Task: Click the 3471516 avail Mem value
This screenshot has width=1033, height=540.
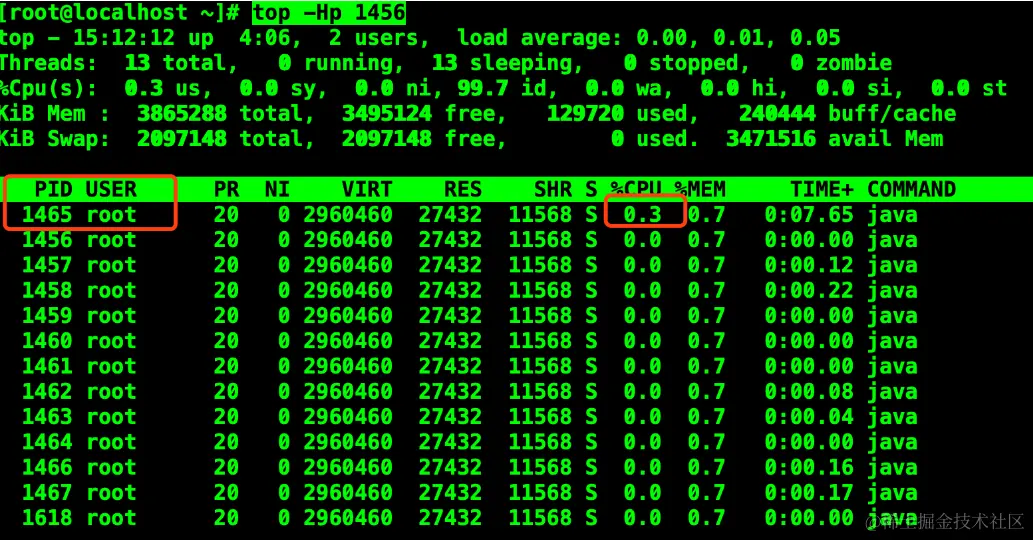Action: click(x=835, y=139)
